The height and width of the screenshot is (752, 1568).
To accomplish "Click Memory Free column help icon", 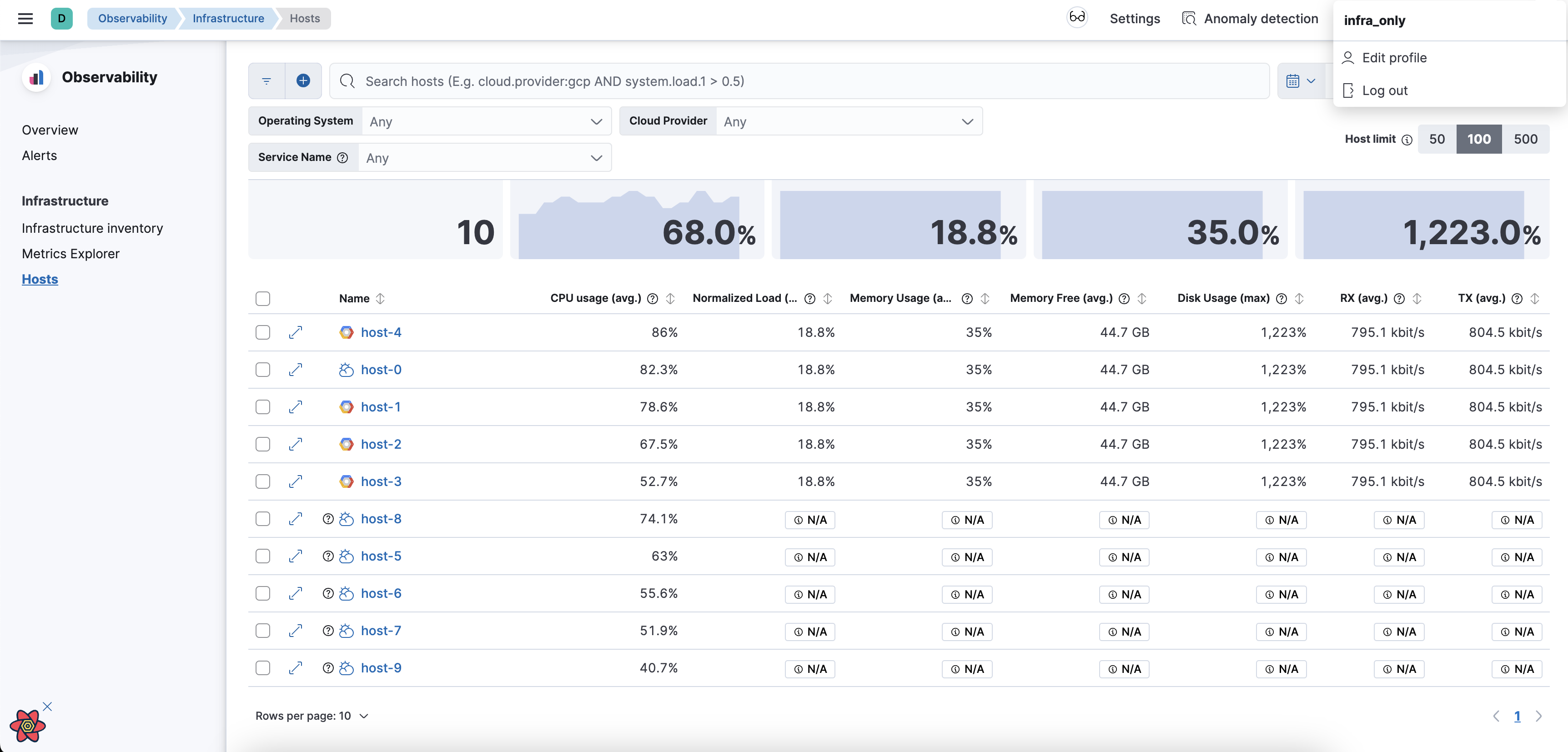I will 1124,299.
